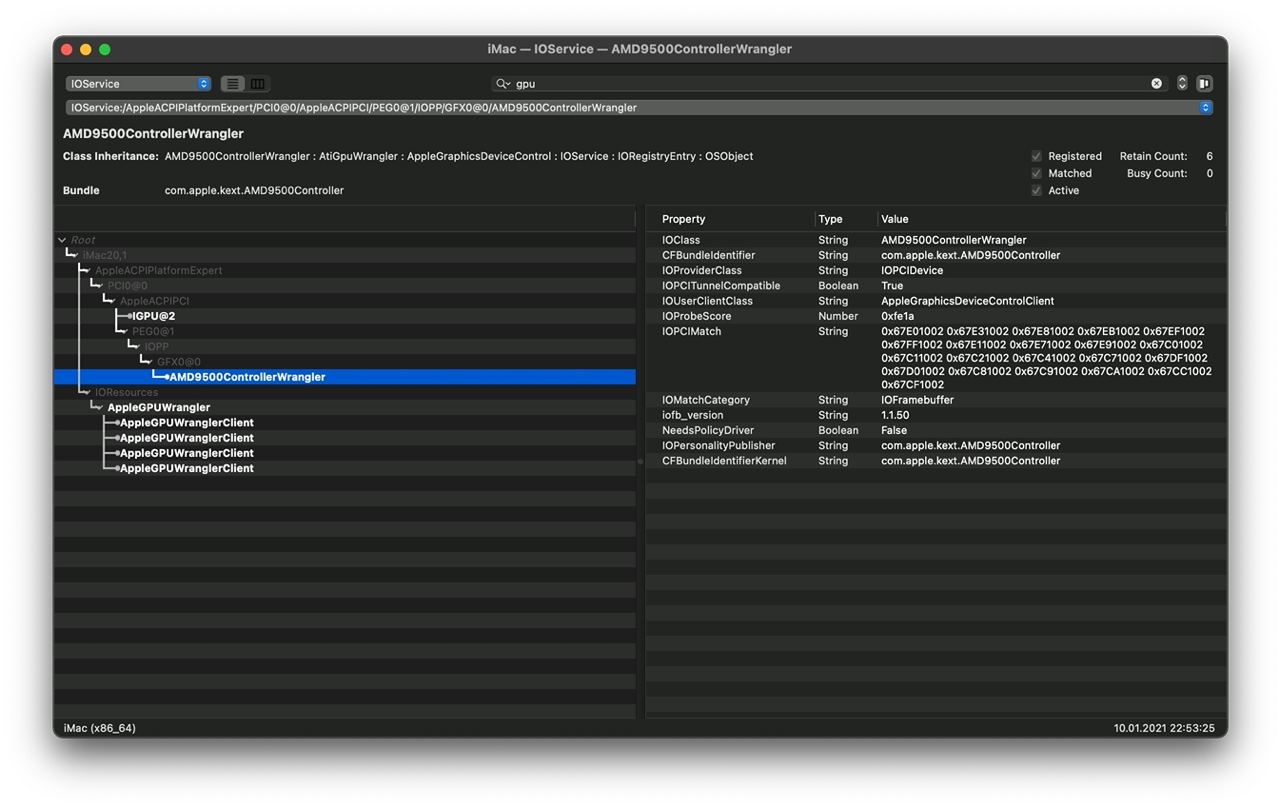Collapse the PCI0@0 node
This screenshot has width=1280, height=808.
(x=99, y=286)
